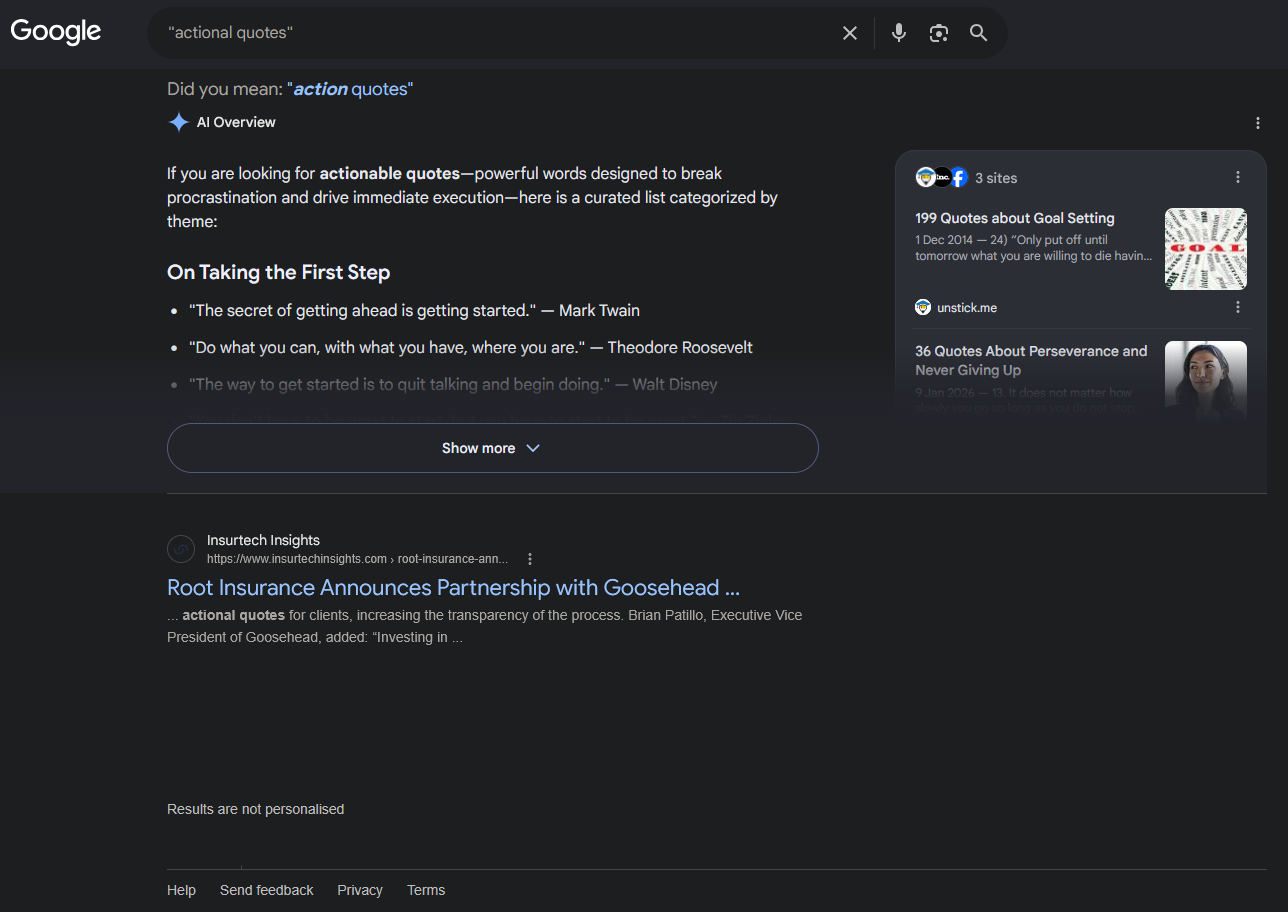Open the Terms footer link

click(426, 890)
